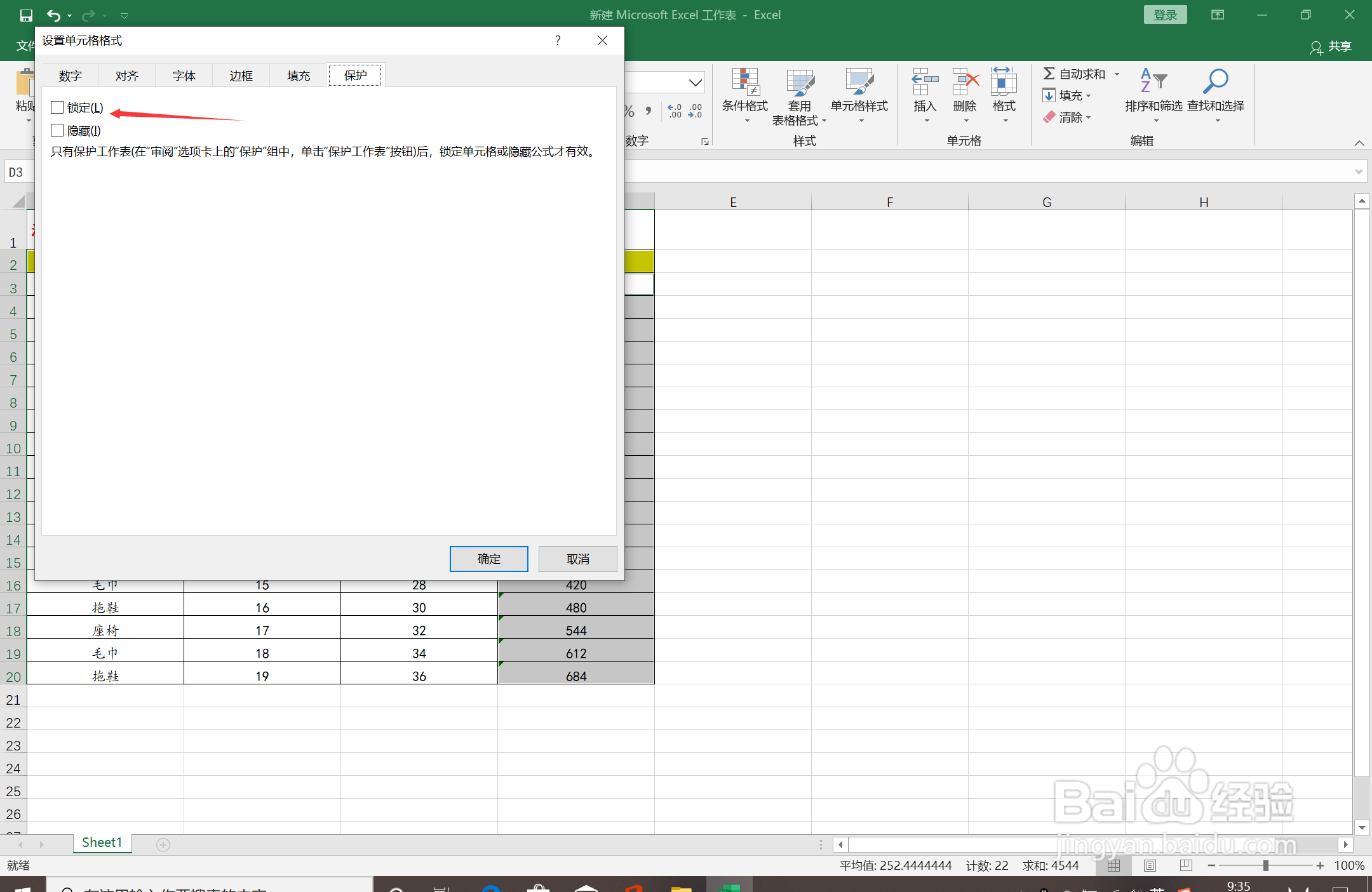Expand the 自动求和 dropdown arrow

(1117, 74)
